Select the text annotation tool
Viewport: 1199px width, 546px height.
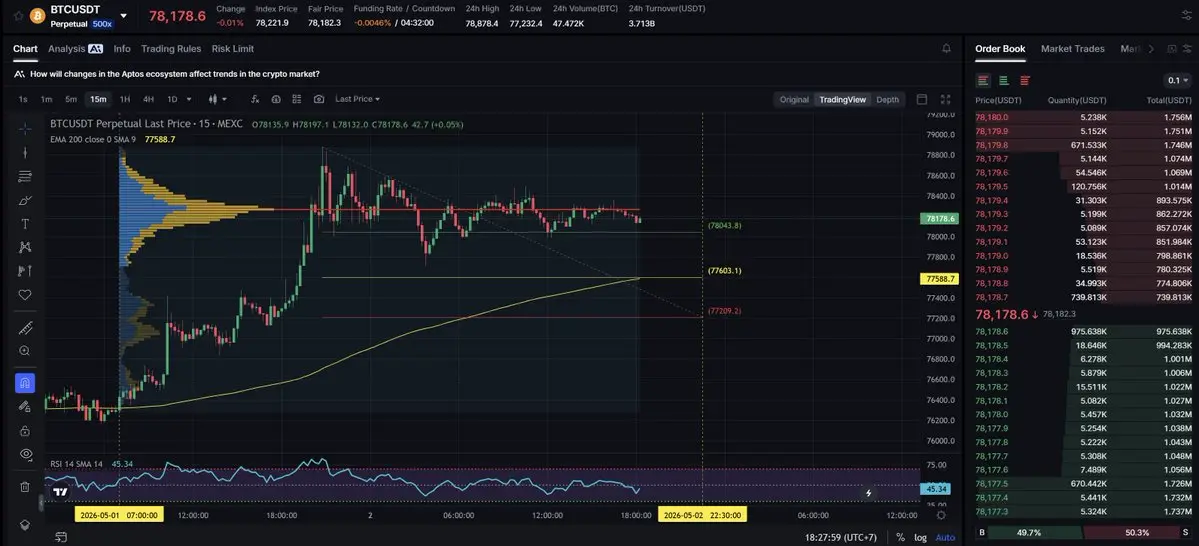(24, 224)
